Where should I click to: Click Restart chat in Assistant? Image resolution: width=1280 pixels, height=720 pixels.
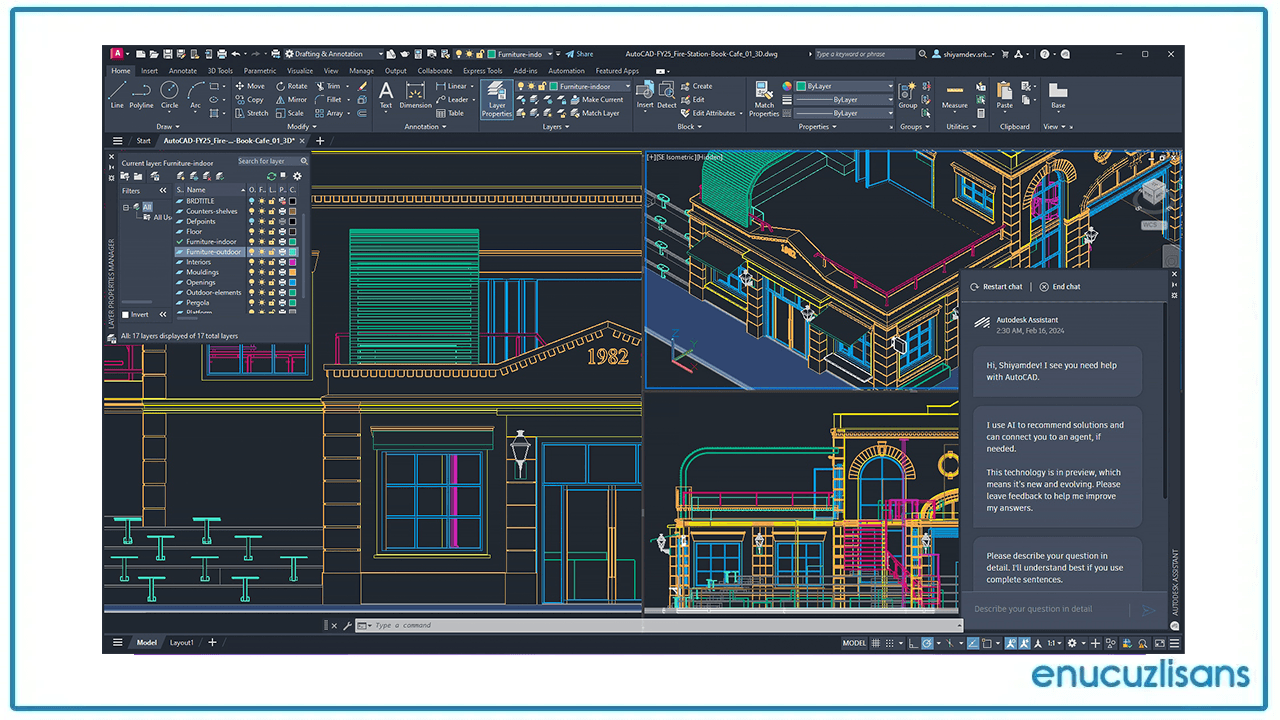point(996,287)
